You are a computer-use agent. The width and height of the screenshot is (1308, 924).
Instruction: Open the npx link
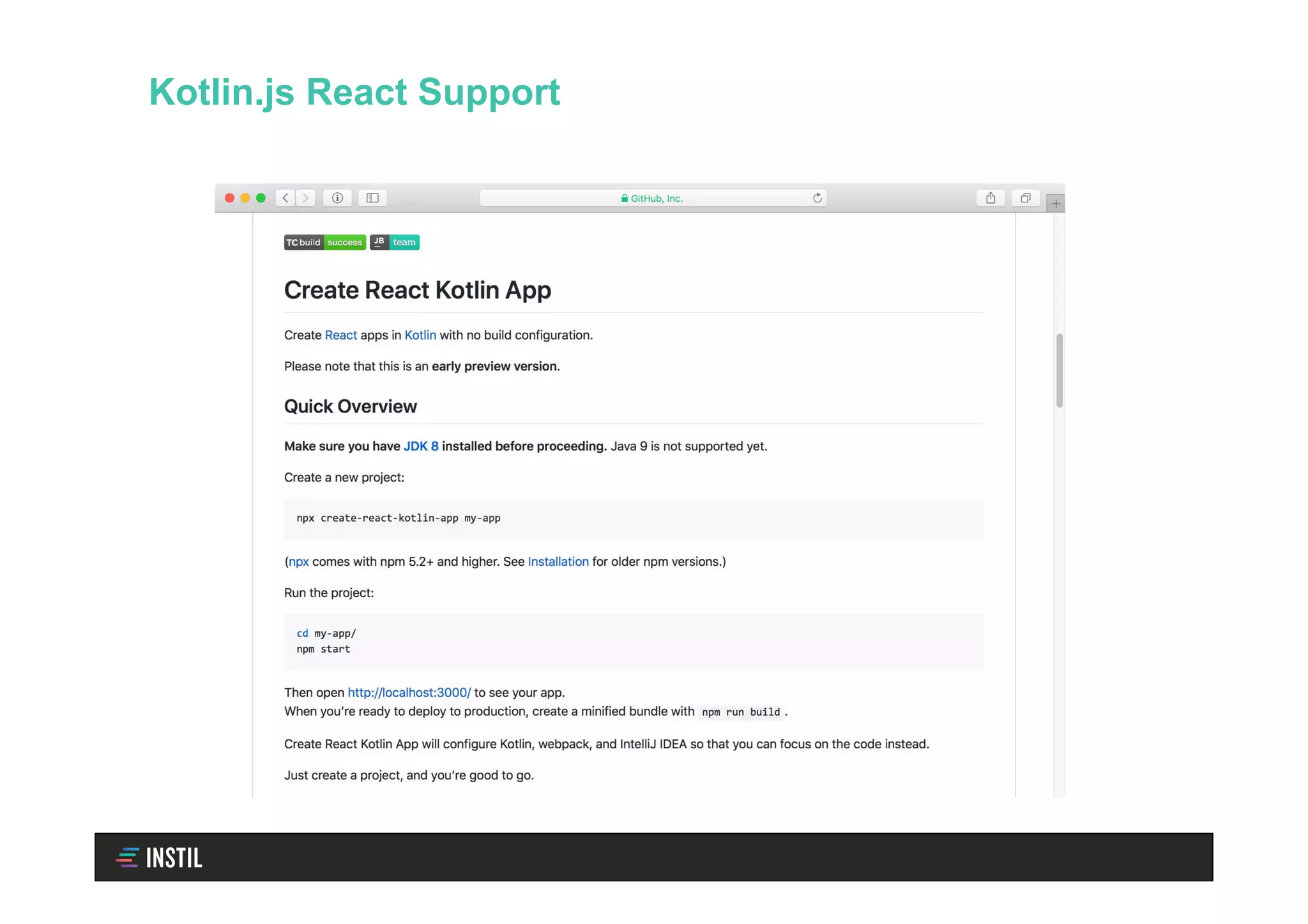[x=299, y=562]
